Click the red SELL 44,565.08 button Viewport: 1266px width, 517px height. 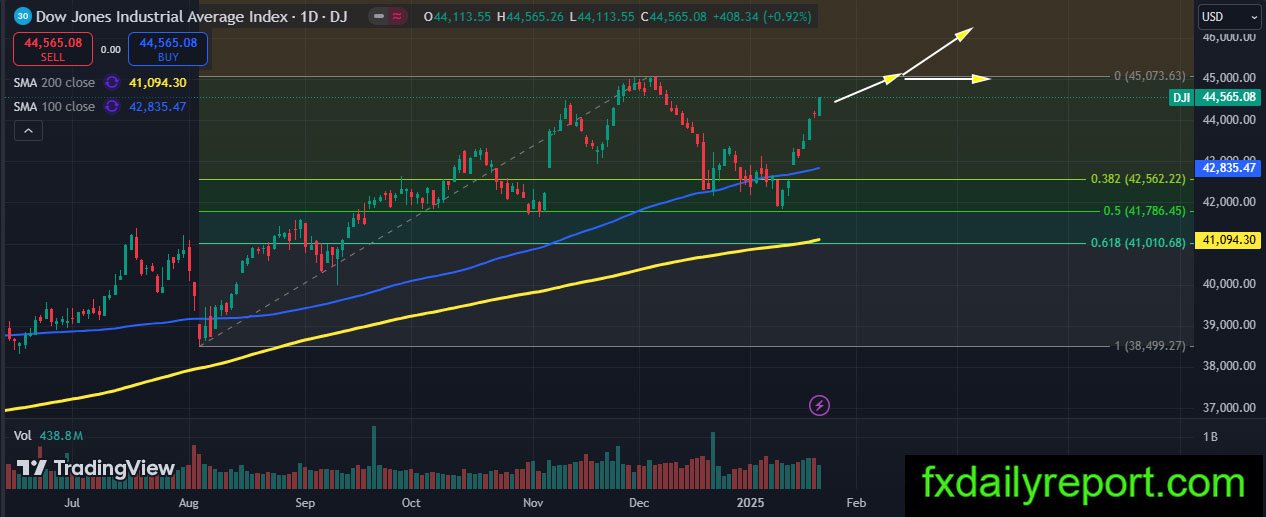[x=54, y=48]
